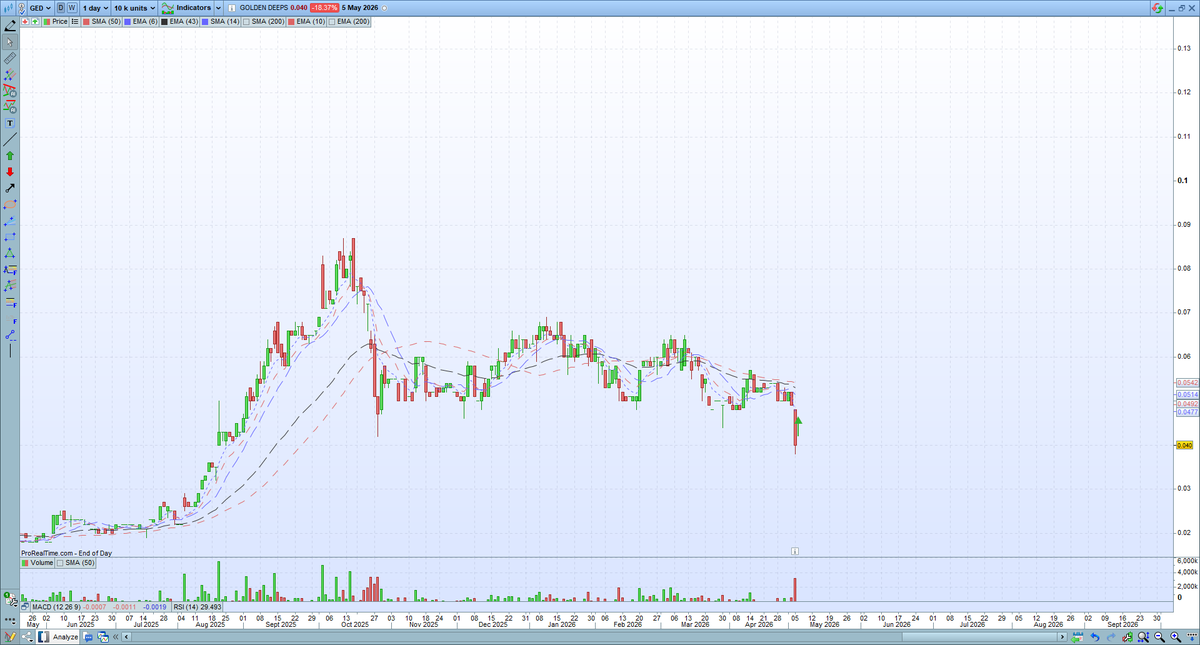The height and width of the screenshot is (645, 1200).
Task: Toggle SMA (50) checkbox in Volume panel
Action: point(58,563)
